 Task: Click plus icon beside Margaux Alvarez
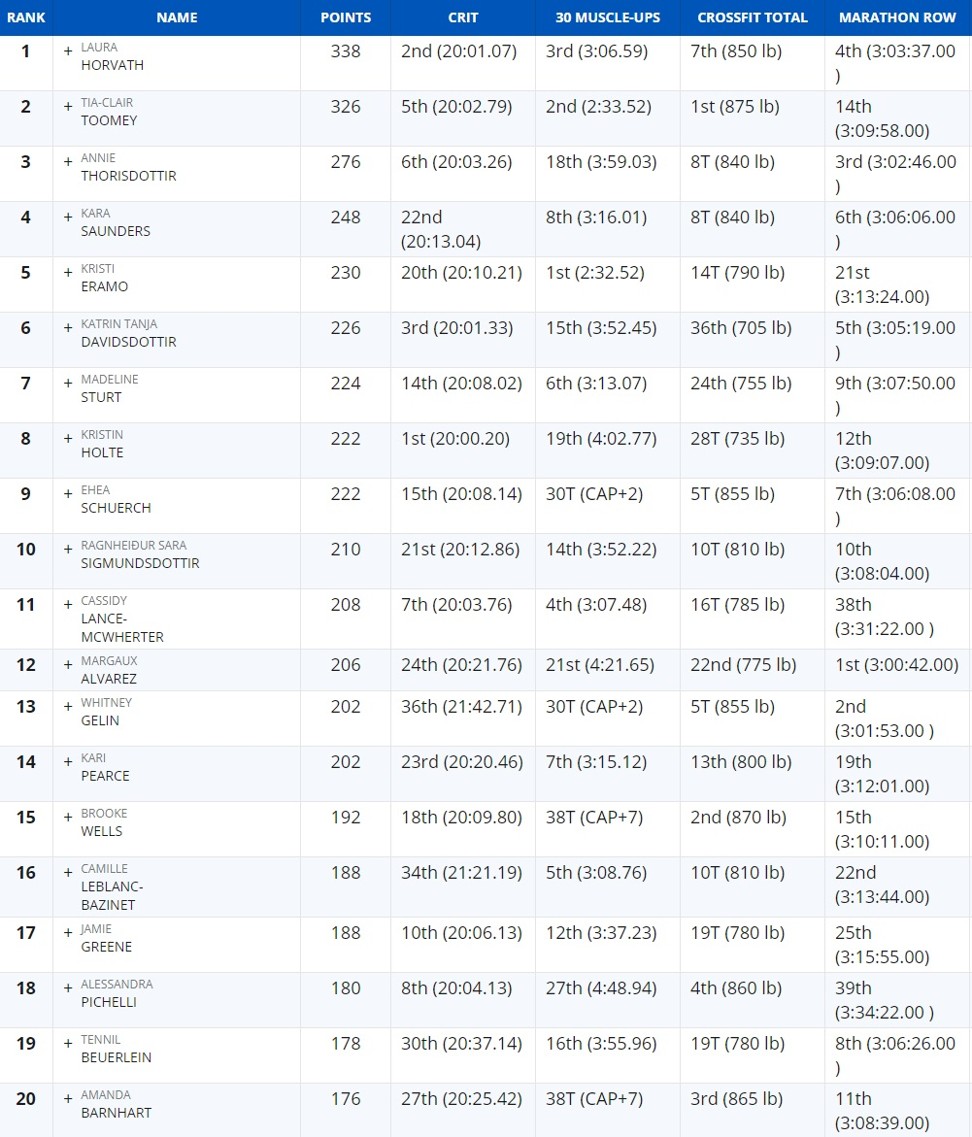click(x=67, y=664)
